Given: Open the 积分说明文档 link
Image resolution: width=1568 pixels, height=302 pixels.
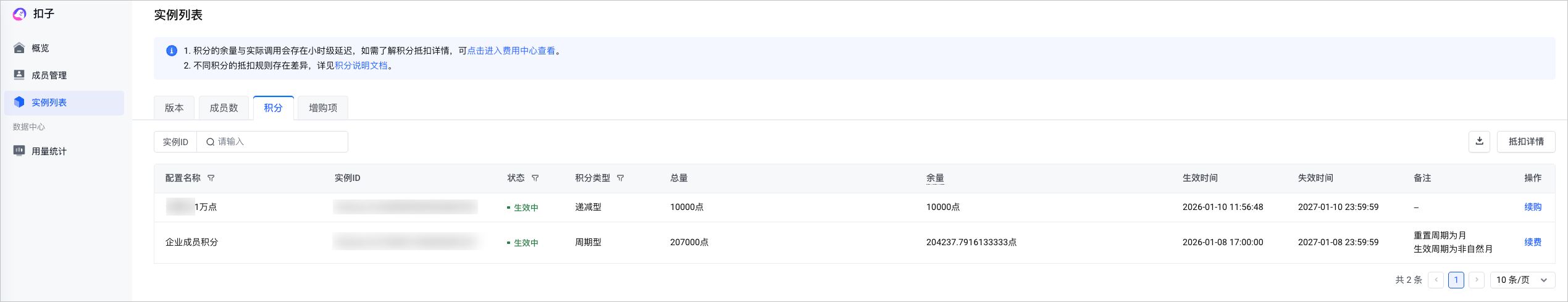Looking at the screenshot, I should (x=361, y=65).
